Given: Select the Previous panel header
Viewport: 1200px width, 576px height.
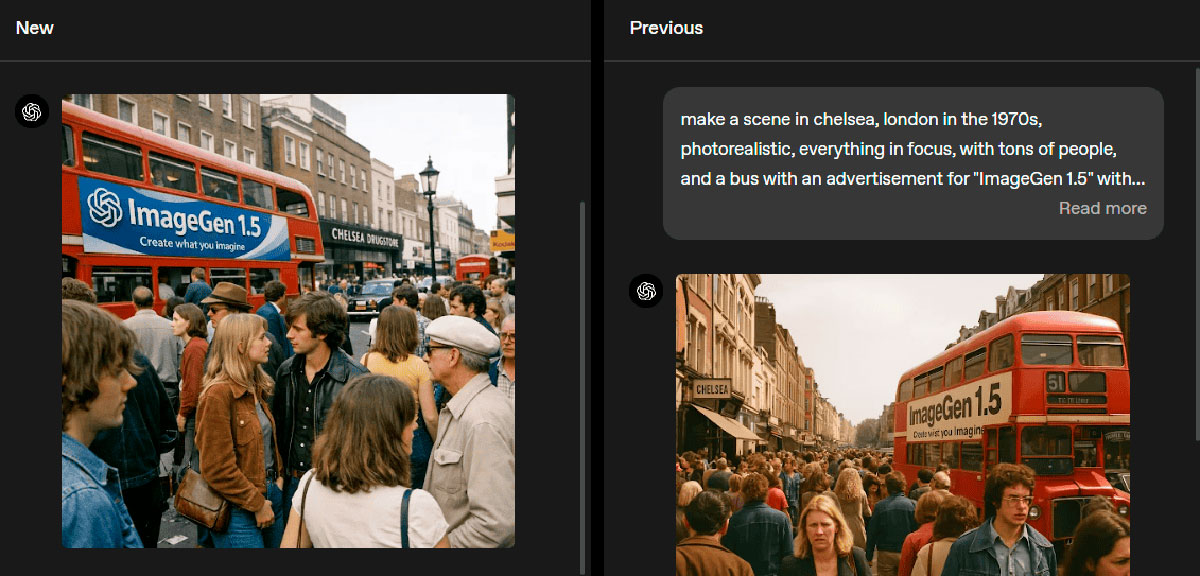Looking at the screenshot, I should tap(666, 28).
